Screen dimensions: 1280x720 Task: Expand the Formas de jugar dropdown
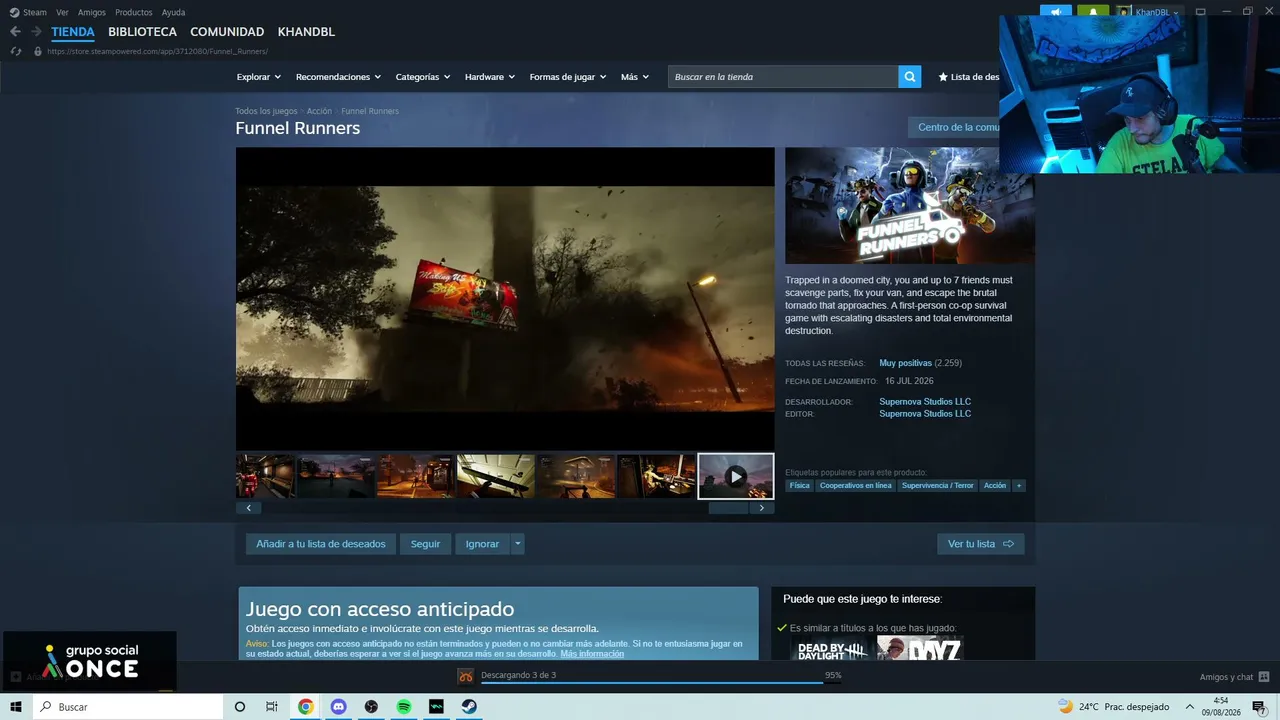tap(568, 77)
